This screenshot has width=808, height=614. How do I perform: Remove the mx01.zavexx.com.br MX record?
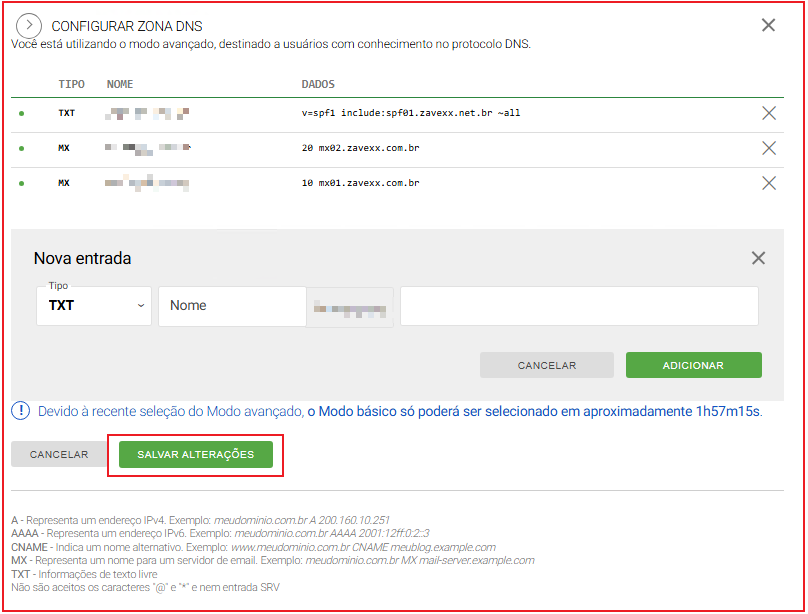click(x=768, y=183)
